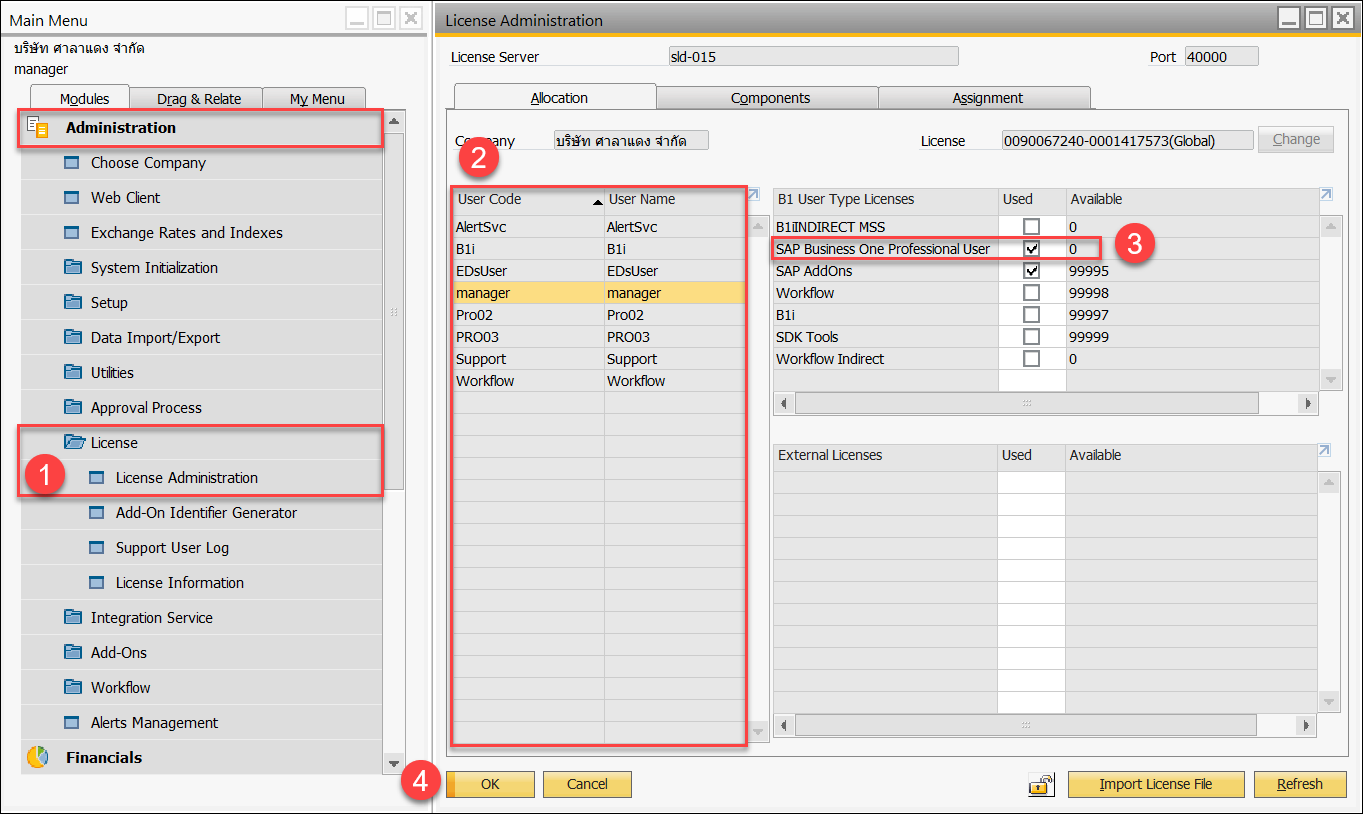Click the lock icon beside Import License File

coord(1041,785)
